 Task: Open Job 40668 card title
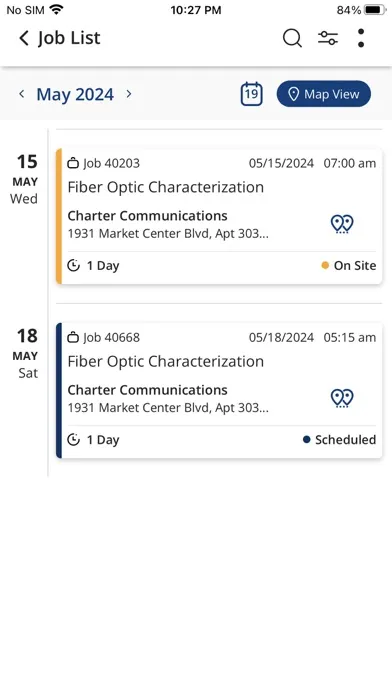[x=166, y=361]
